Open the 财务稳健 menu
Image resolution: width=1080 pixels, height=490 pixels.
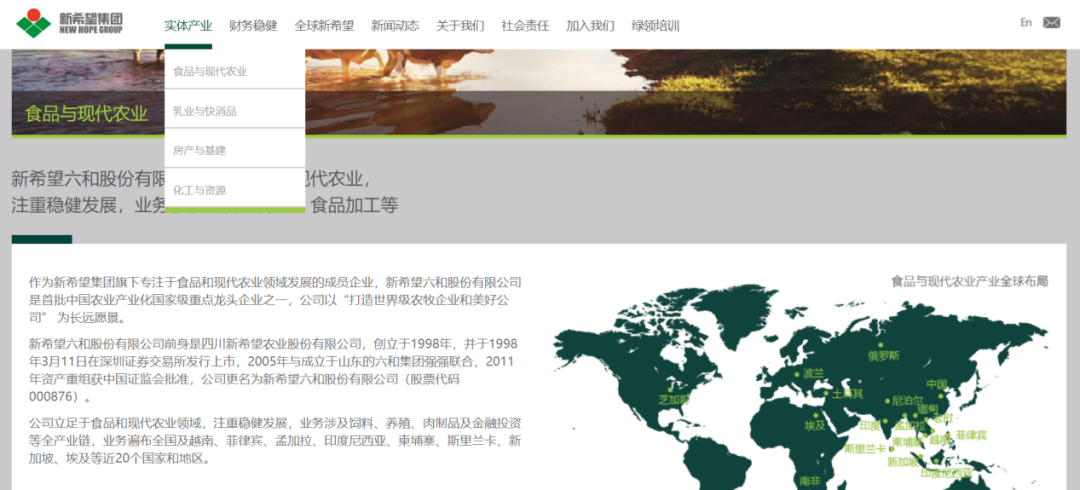click(x=253, y=26)
